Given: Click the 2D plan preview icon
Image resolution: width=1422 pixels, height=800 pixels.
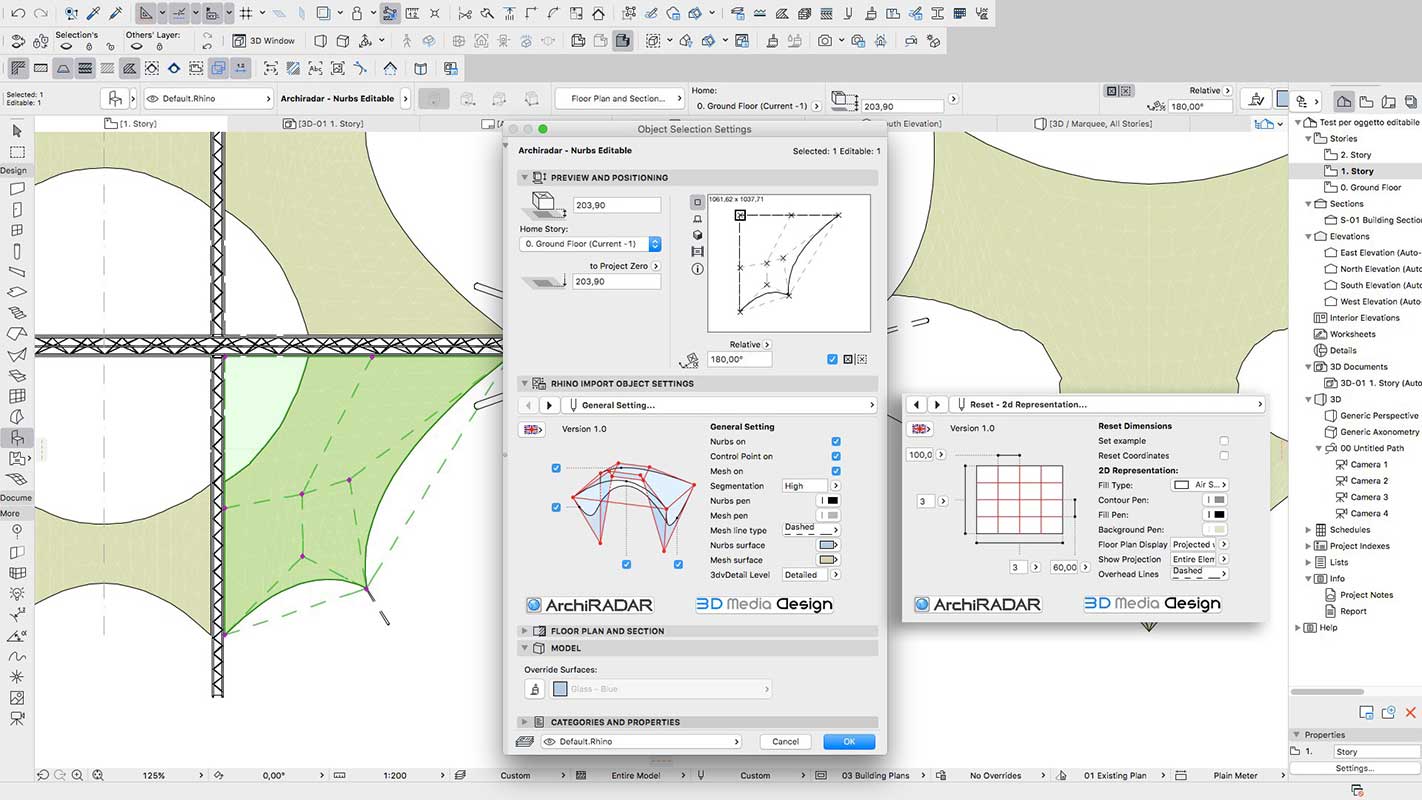Looking at the screenshot, I should coord(697,202).
